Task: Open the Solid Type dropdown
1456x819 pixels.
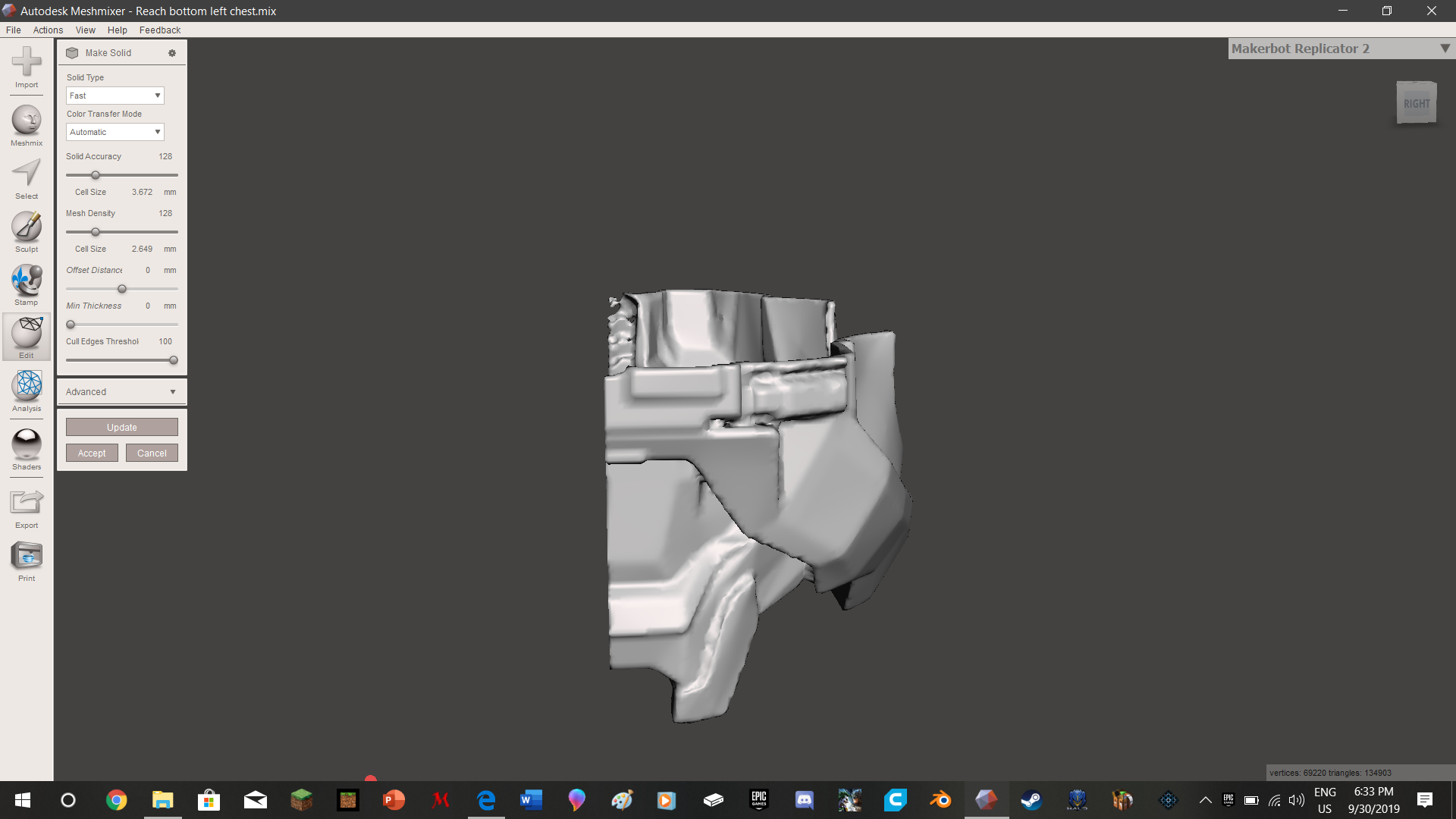Action: [x=115, y=96]
